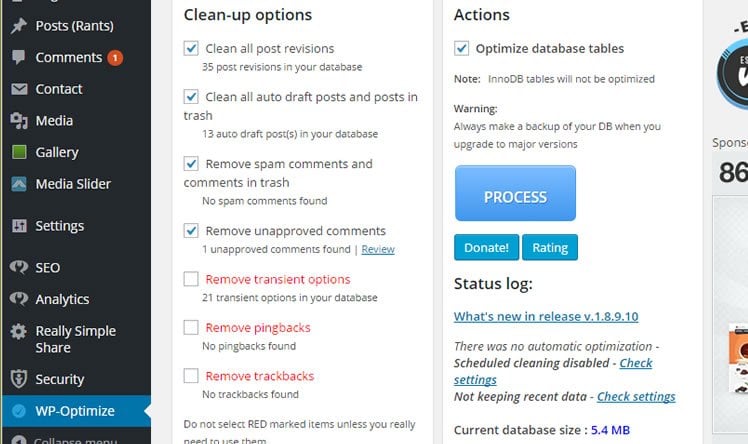Click the Settings sliders icon
This screenshot has height=444, width=748.
[x=19, y=226]
